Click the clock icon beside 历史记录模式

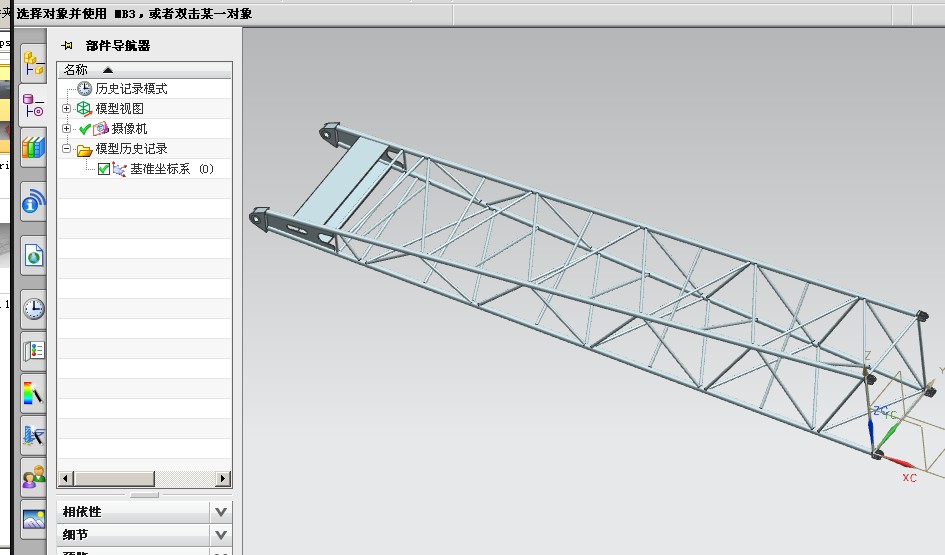(x=84, y=89)
